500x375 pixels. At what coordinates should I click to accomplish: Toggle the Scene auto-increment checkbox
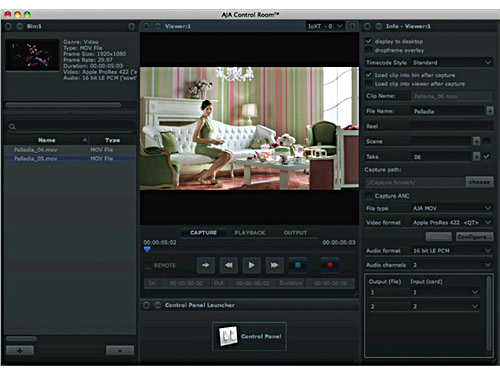point(486,141)
